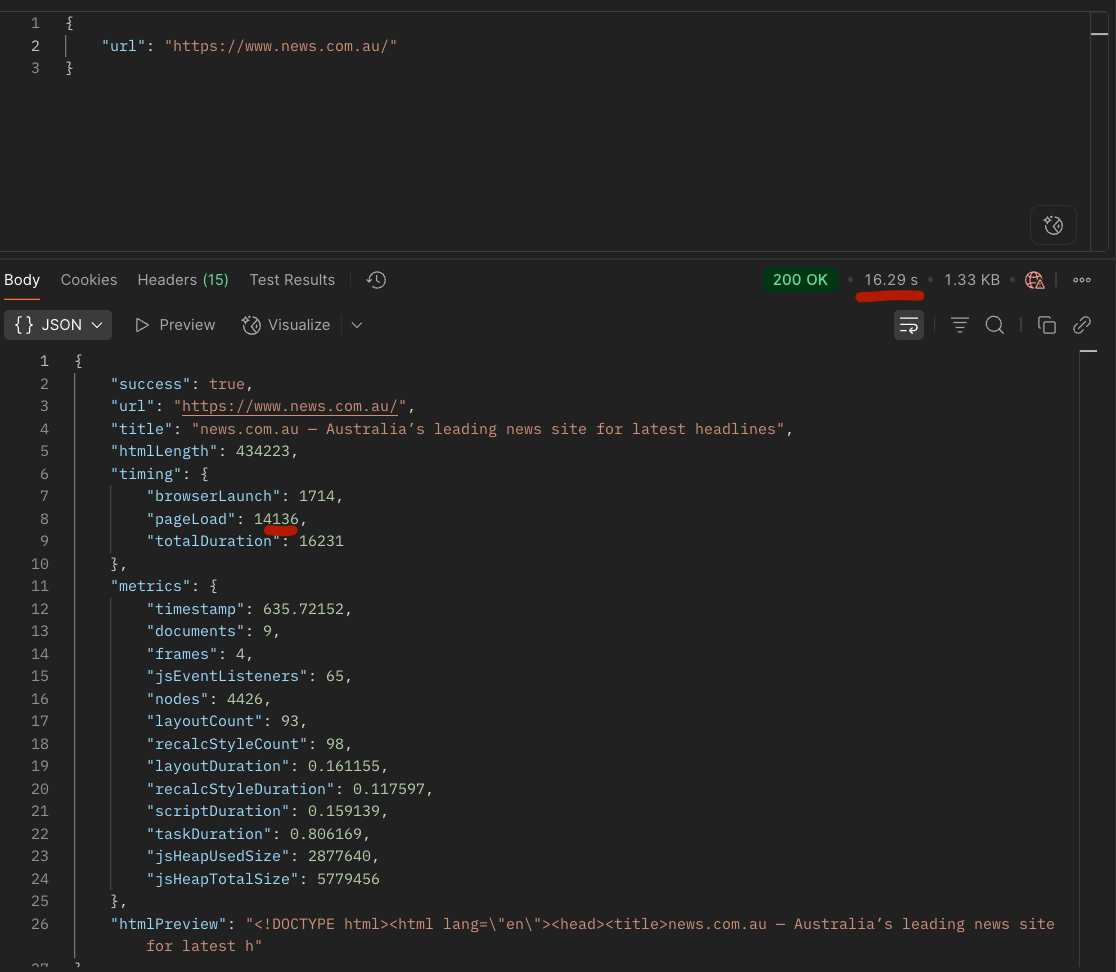Click the recalcStyleCount value 98
Screen dimensions: 1116x972
click(x=335, y=744)
